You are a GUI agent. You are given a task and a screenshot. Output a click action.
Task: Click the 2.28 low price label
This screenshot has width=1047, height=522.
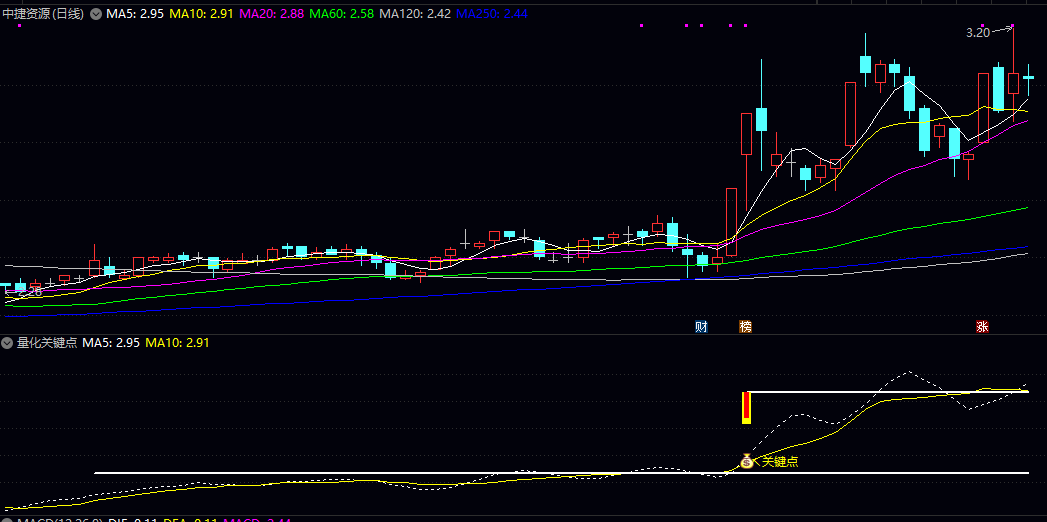click(x=29, y=292)
